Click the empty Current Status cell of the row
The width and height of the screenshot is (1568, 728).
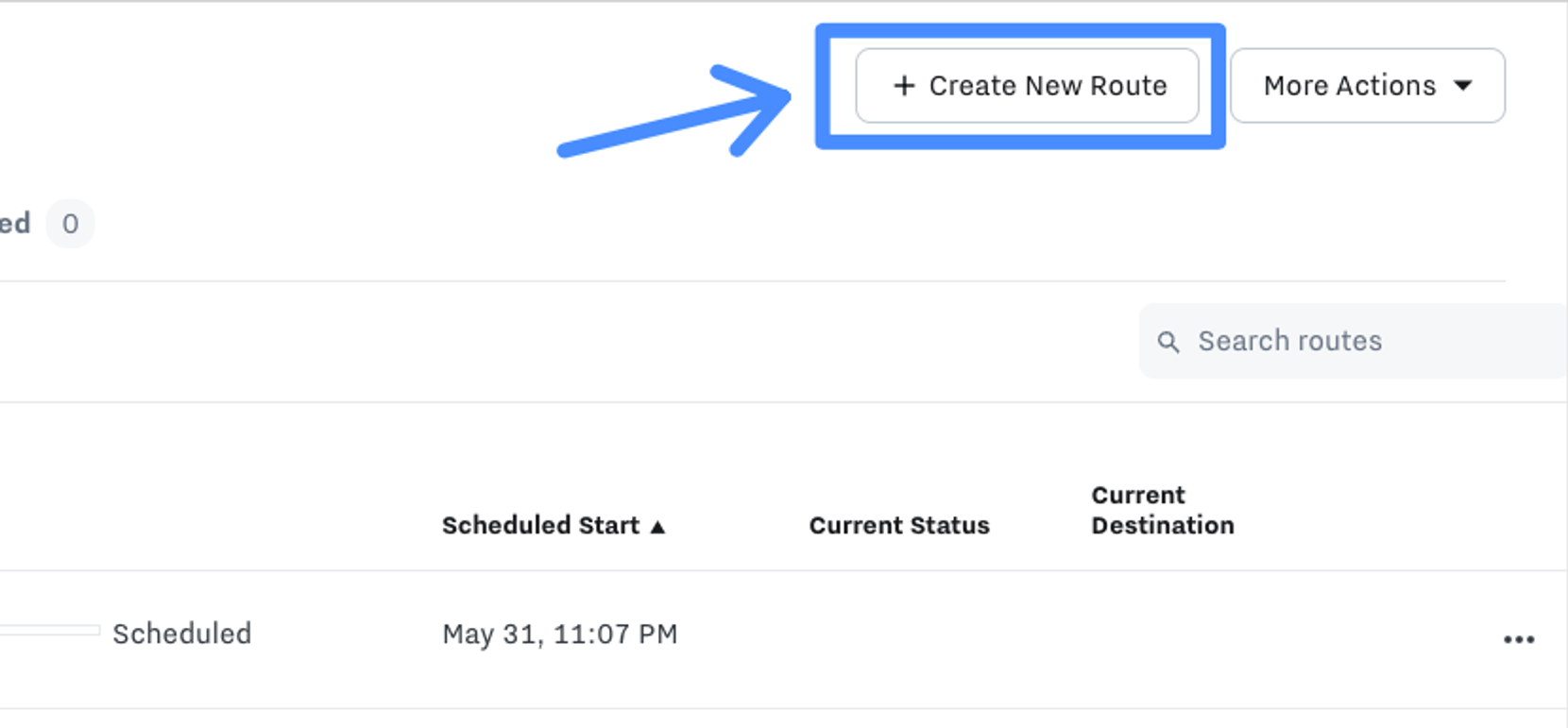[x=898, y=635]
